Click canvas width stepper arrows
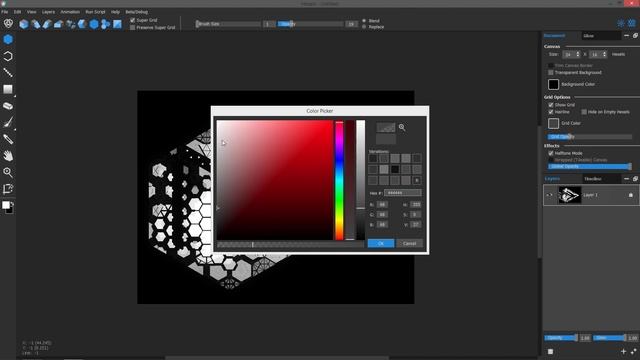The image size is (640, 360). pos(578,54)
